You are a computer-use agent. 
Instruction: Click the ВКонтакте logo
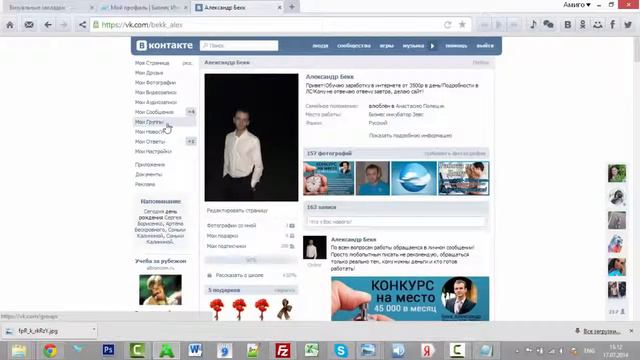click(164, 45)
